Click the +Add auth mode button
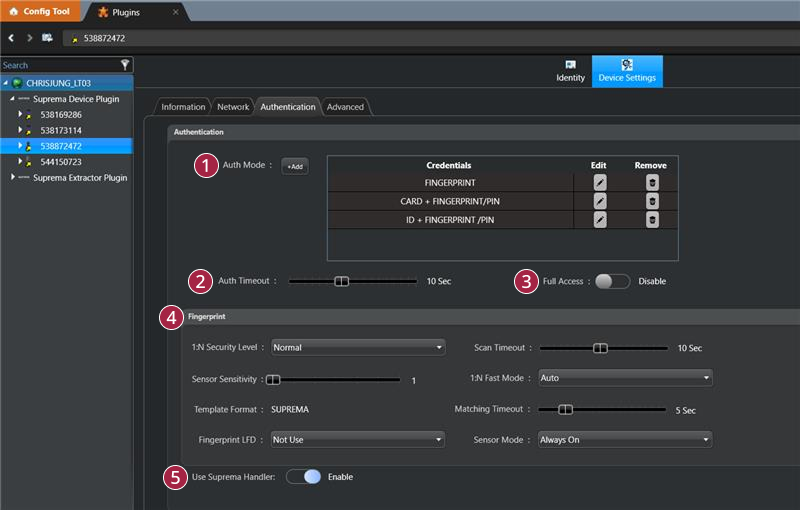This screenshot has width=800, height=510. tap(295, 167)
